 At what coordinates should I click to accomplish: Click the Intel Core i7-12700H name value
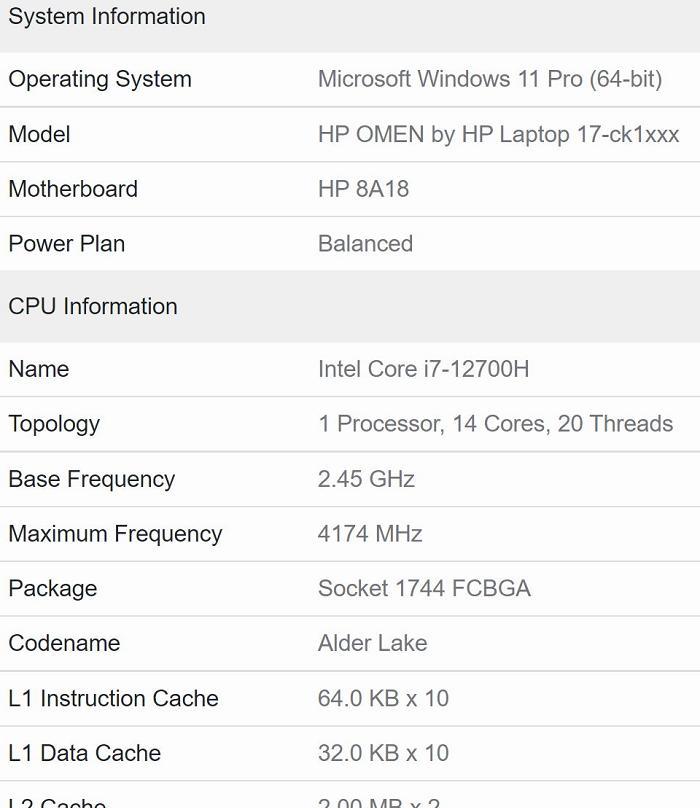(423, 369)
